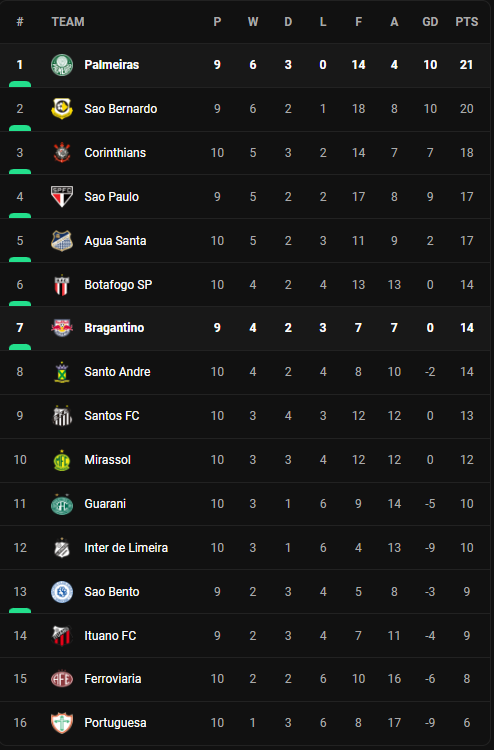Viewport: 494px width, 750px height.
Task: Open the Mirassol yellow-green badge
Action: pos(62,460)
